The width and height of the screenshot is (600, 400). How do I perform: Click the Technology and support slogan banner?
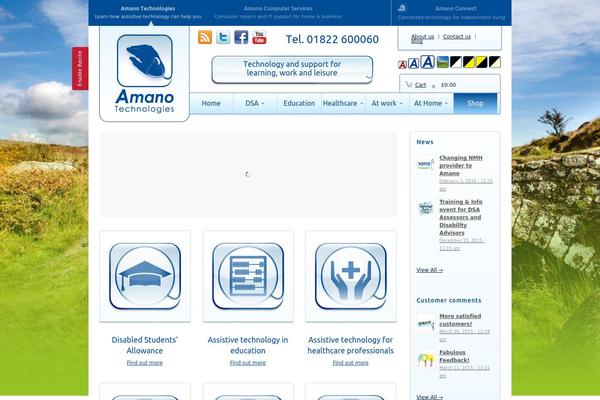pyautogui.click(x=292, y=69)
